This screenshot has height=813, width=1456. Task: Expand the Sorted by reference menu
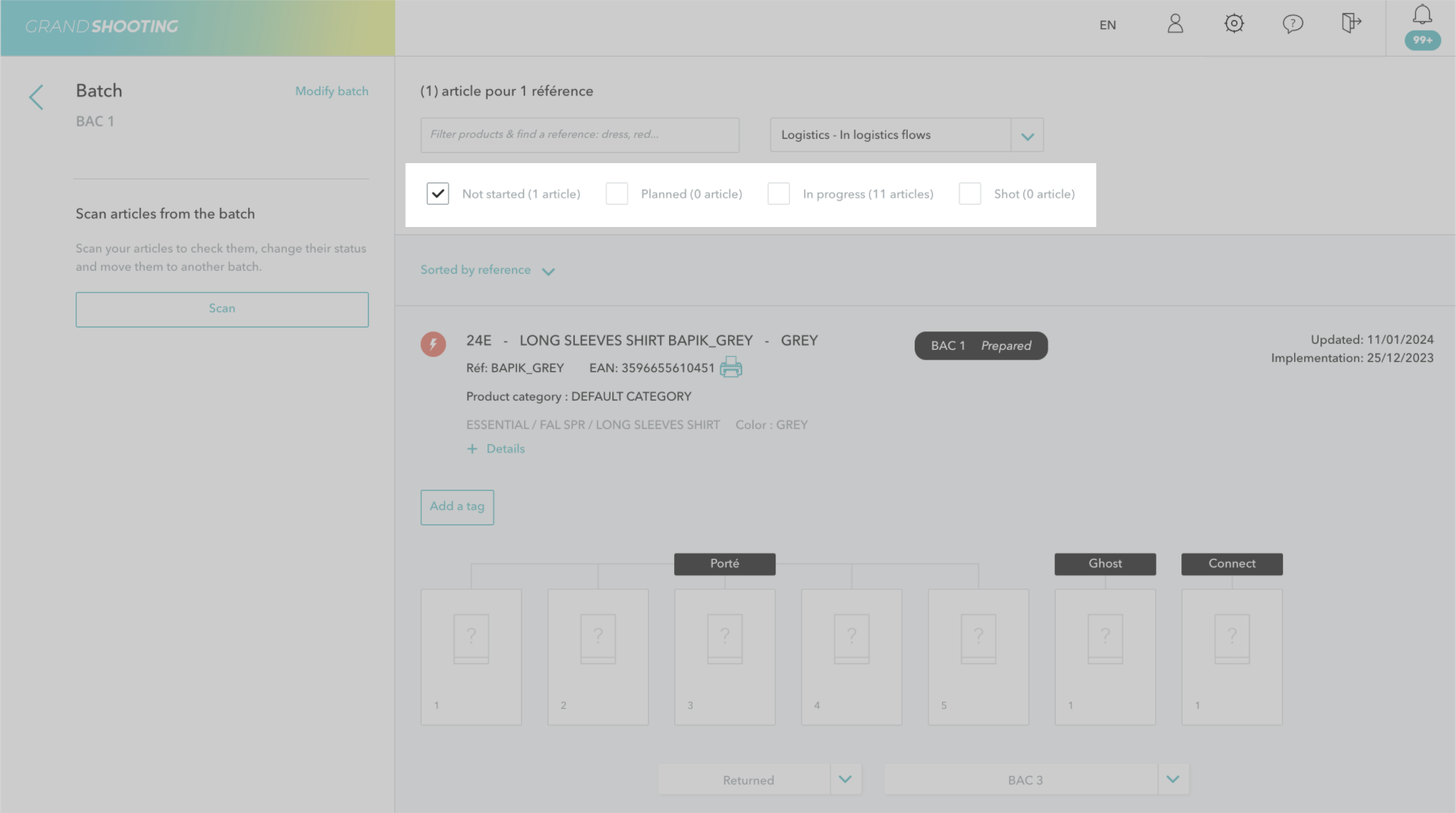point(487,270)
